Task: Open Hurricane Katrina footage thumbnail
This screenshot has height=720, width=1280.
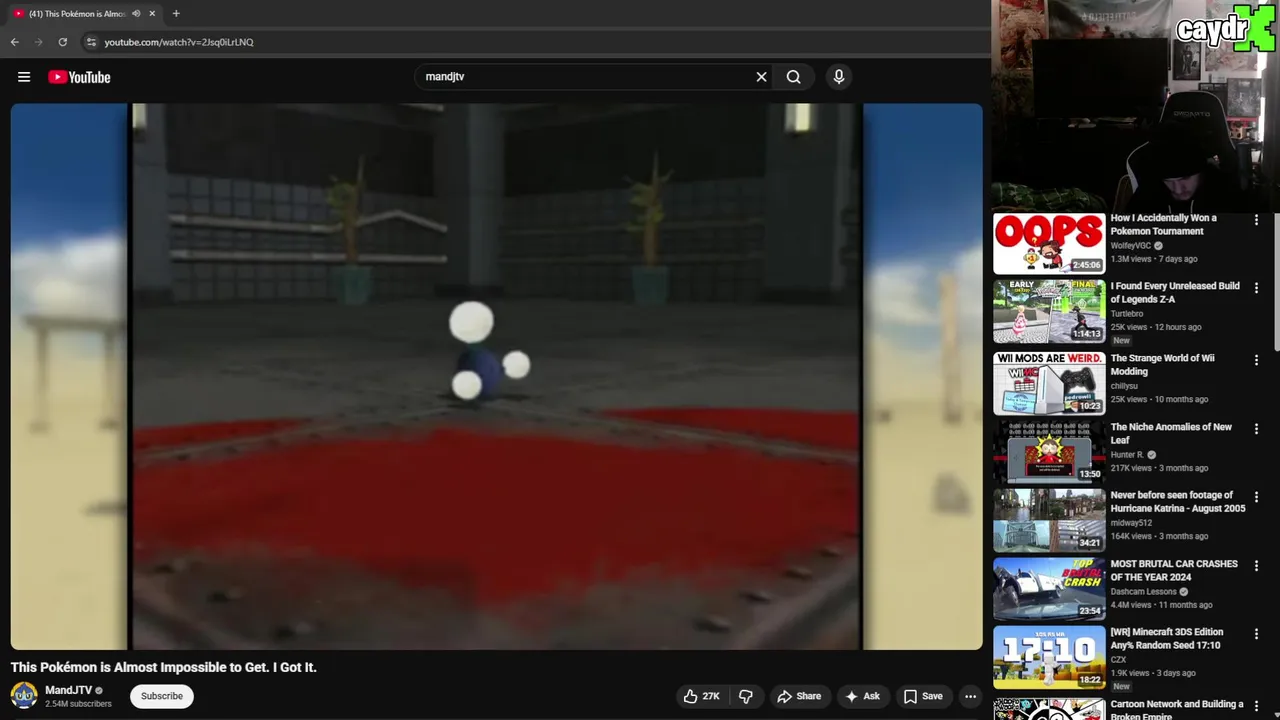Action: 1049,520
